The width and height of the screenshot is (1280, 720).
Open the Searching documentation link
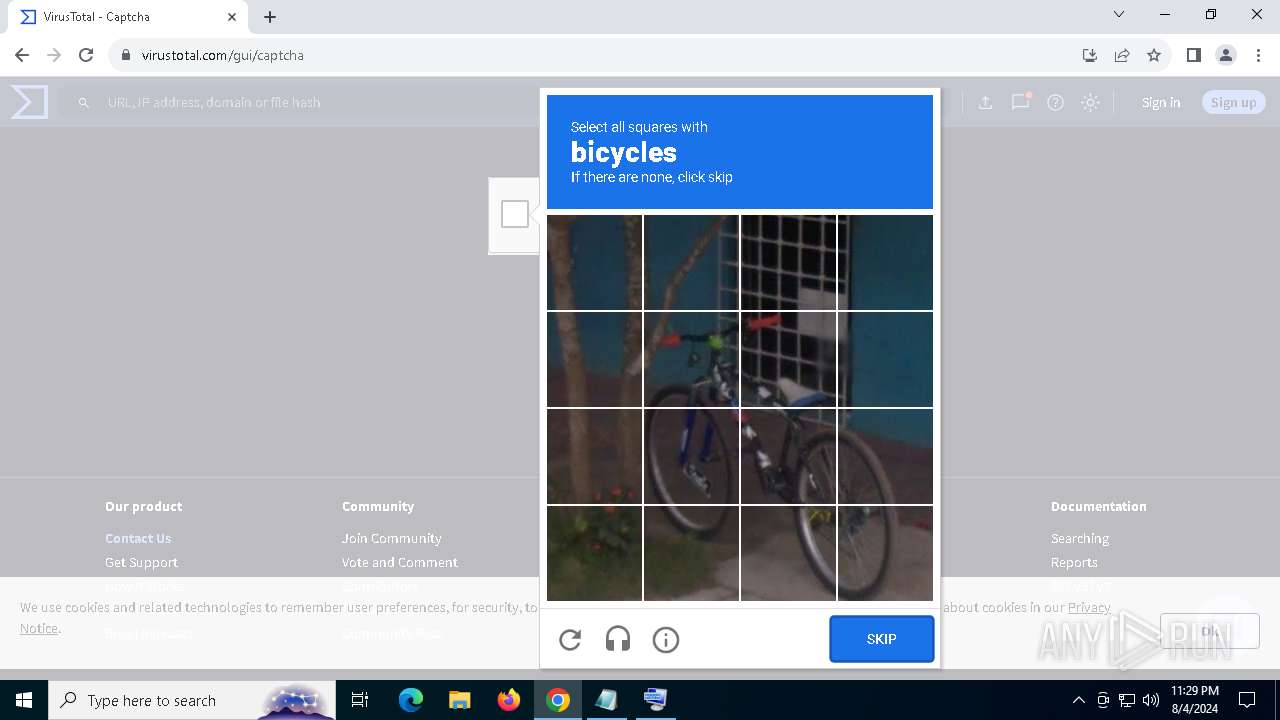tap(1080, 538)
